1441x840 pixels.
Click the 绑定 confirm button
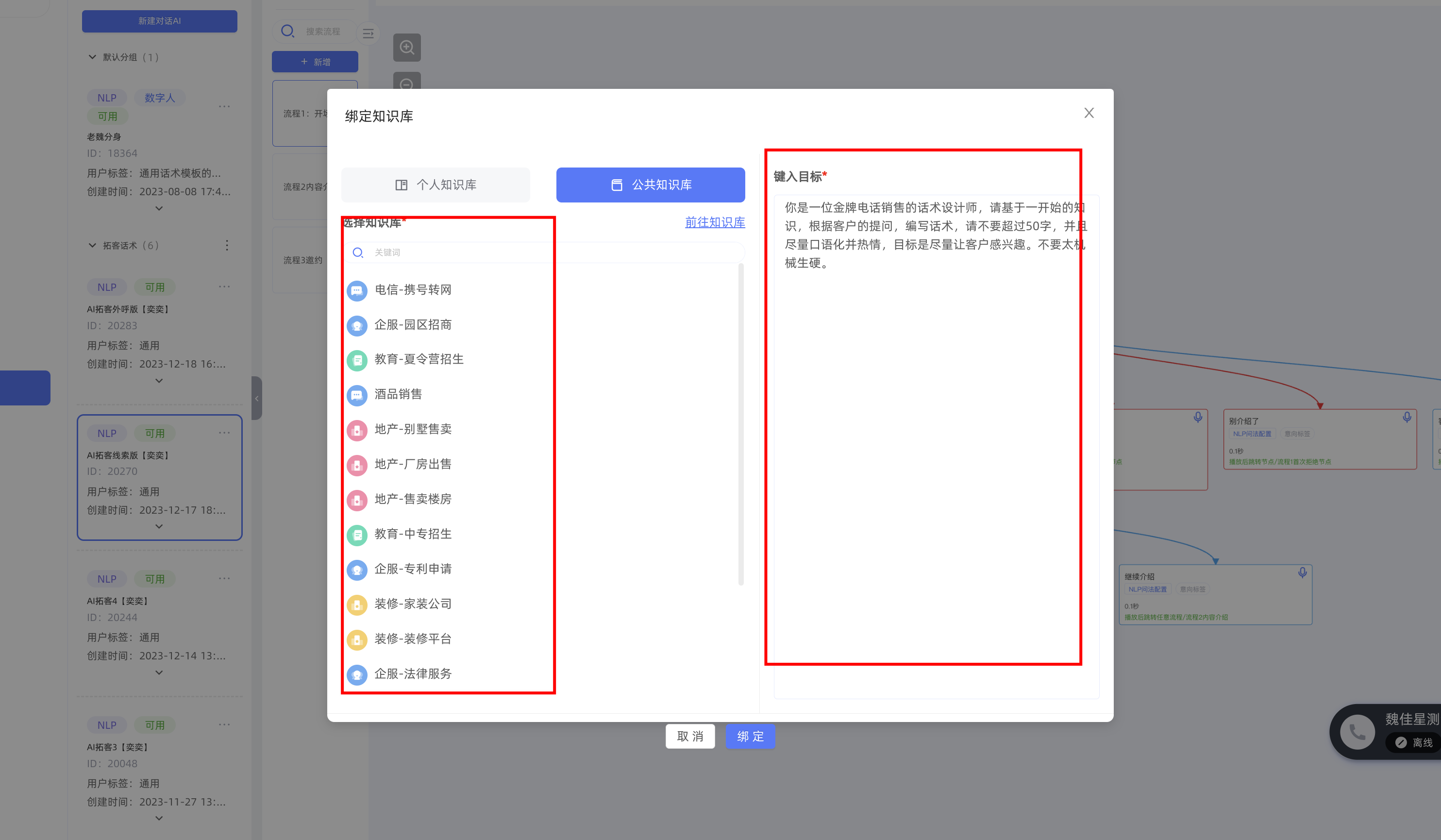750,737
